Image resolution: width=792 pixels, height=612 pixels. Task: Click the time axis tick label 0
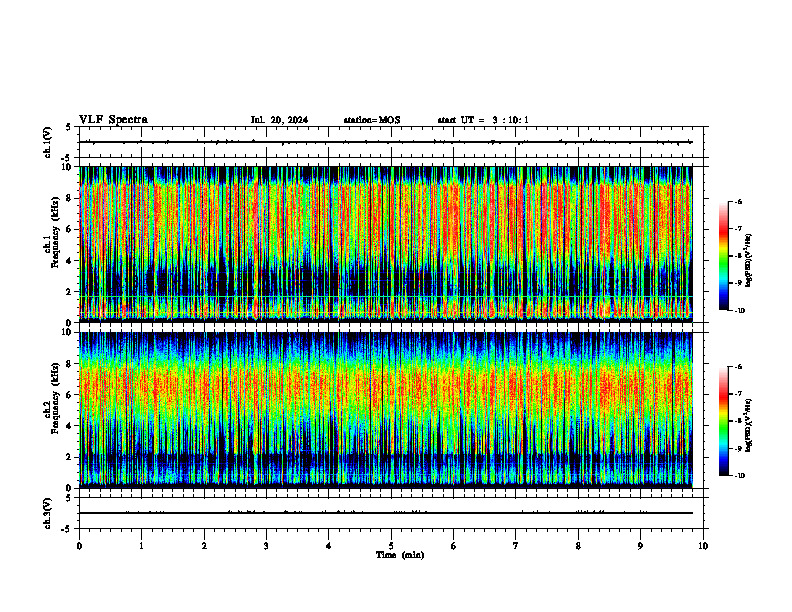click(x=79, y=546)
